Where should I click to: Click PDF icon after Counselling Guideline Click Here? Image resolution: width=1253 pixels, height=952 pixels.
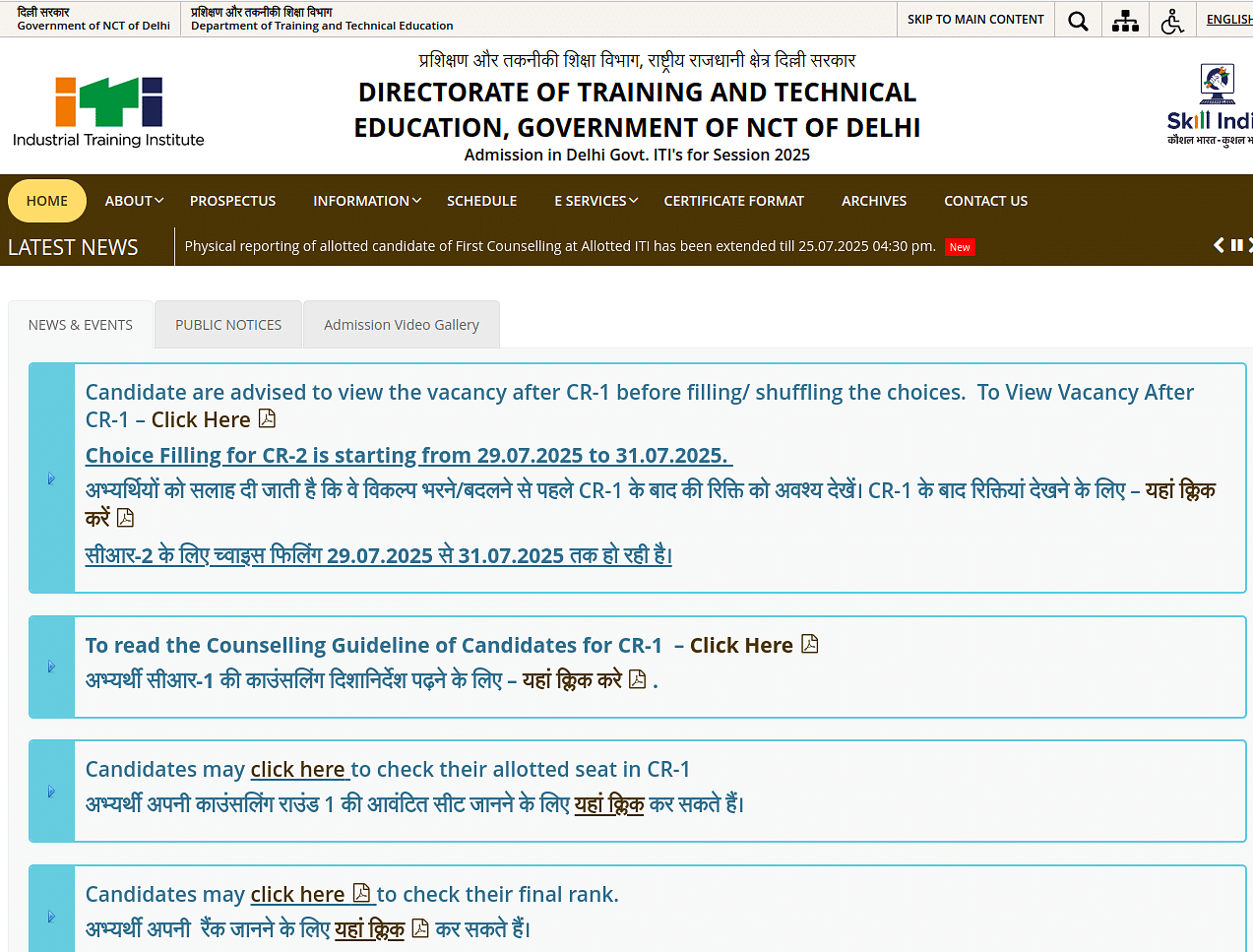point(810,645)
